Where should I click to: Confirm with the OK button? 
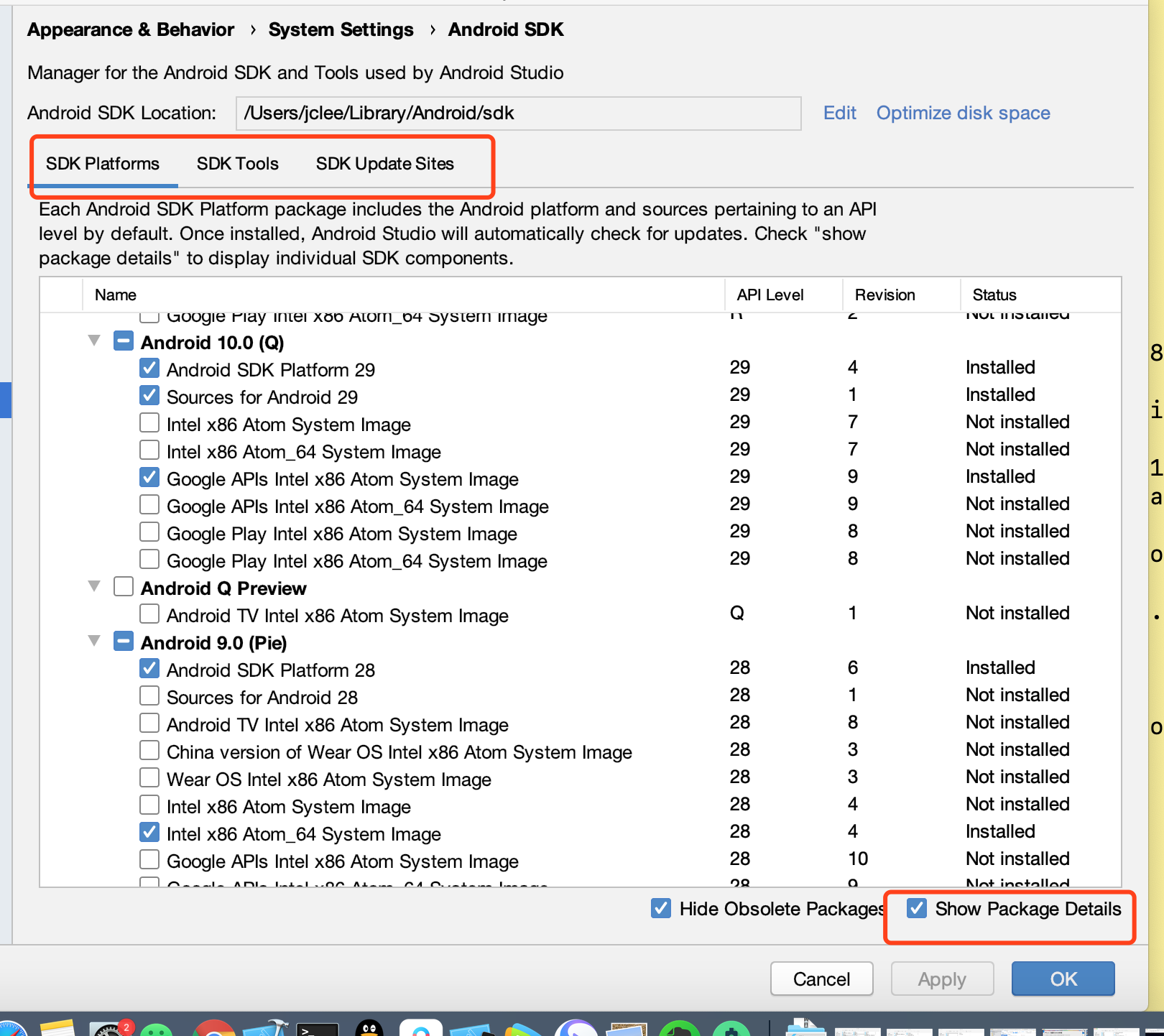pos(1063,979)
